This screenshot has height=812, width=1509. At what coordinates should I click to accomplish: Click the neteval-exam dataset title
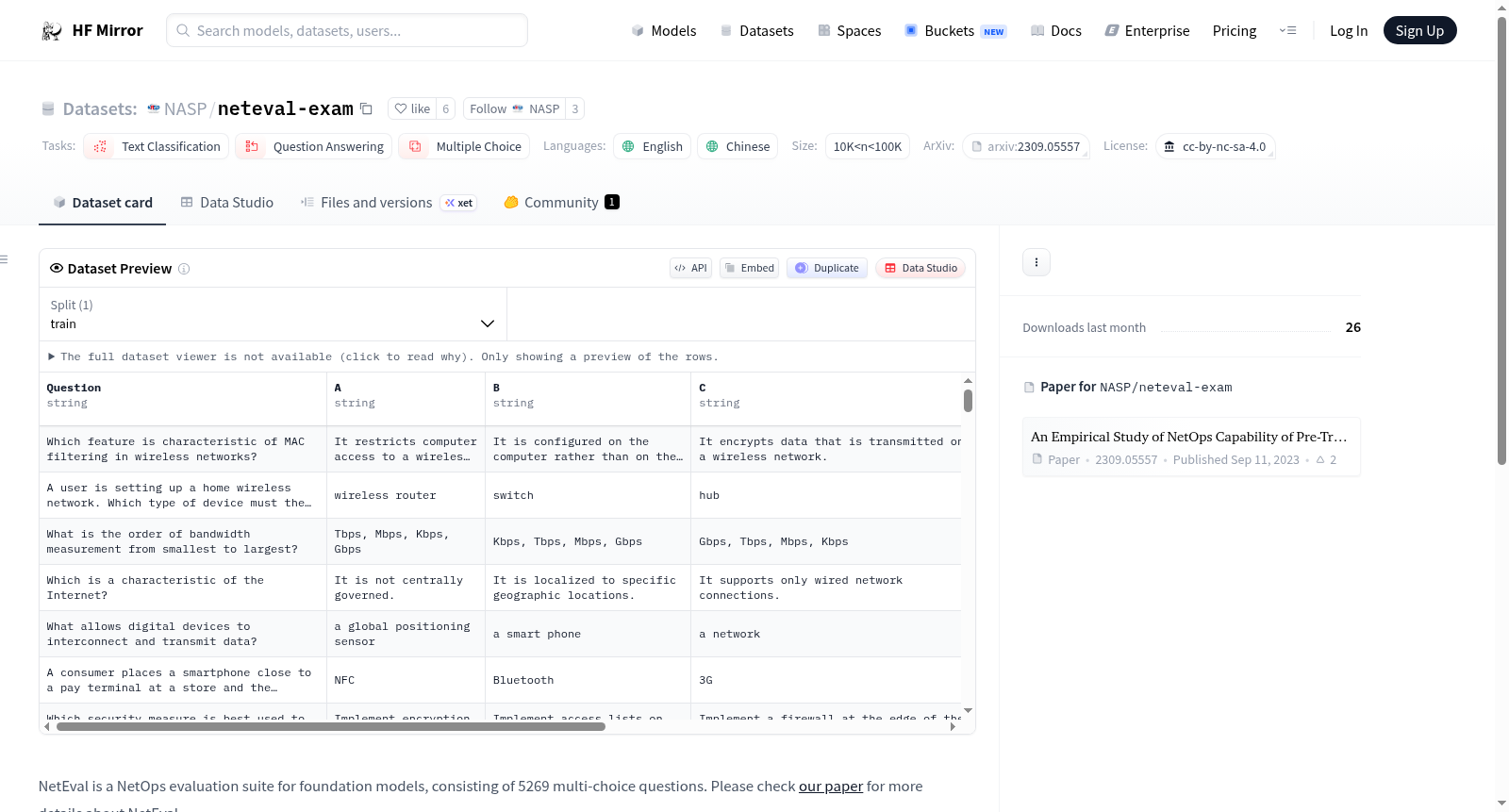pos(286,109)
